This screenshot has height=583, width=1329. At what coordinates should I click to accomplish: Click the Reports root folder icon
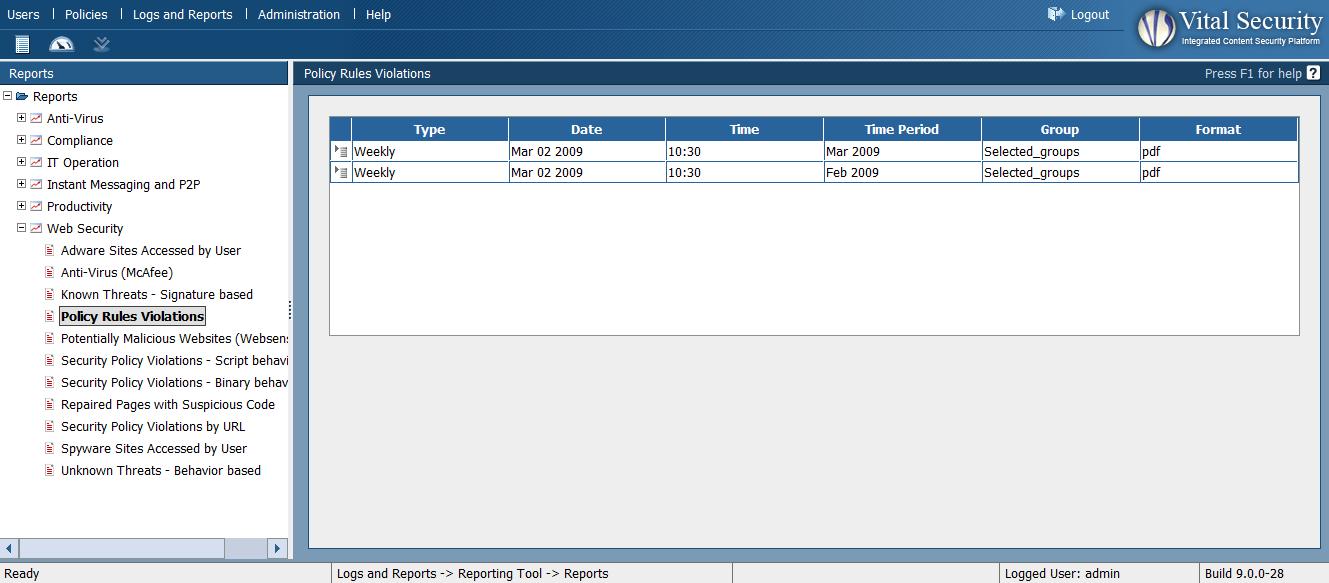pyautogui.click(x=22, y=97)
